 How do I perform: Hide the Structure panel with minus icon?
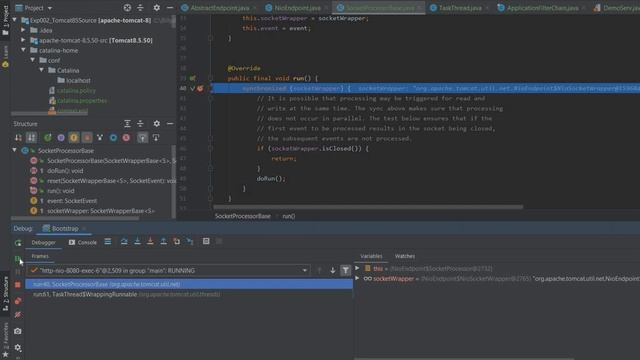(x=170, y=124)
